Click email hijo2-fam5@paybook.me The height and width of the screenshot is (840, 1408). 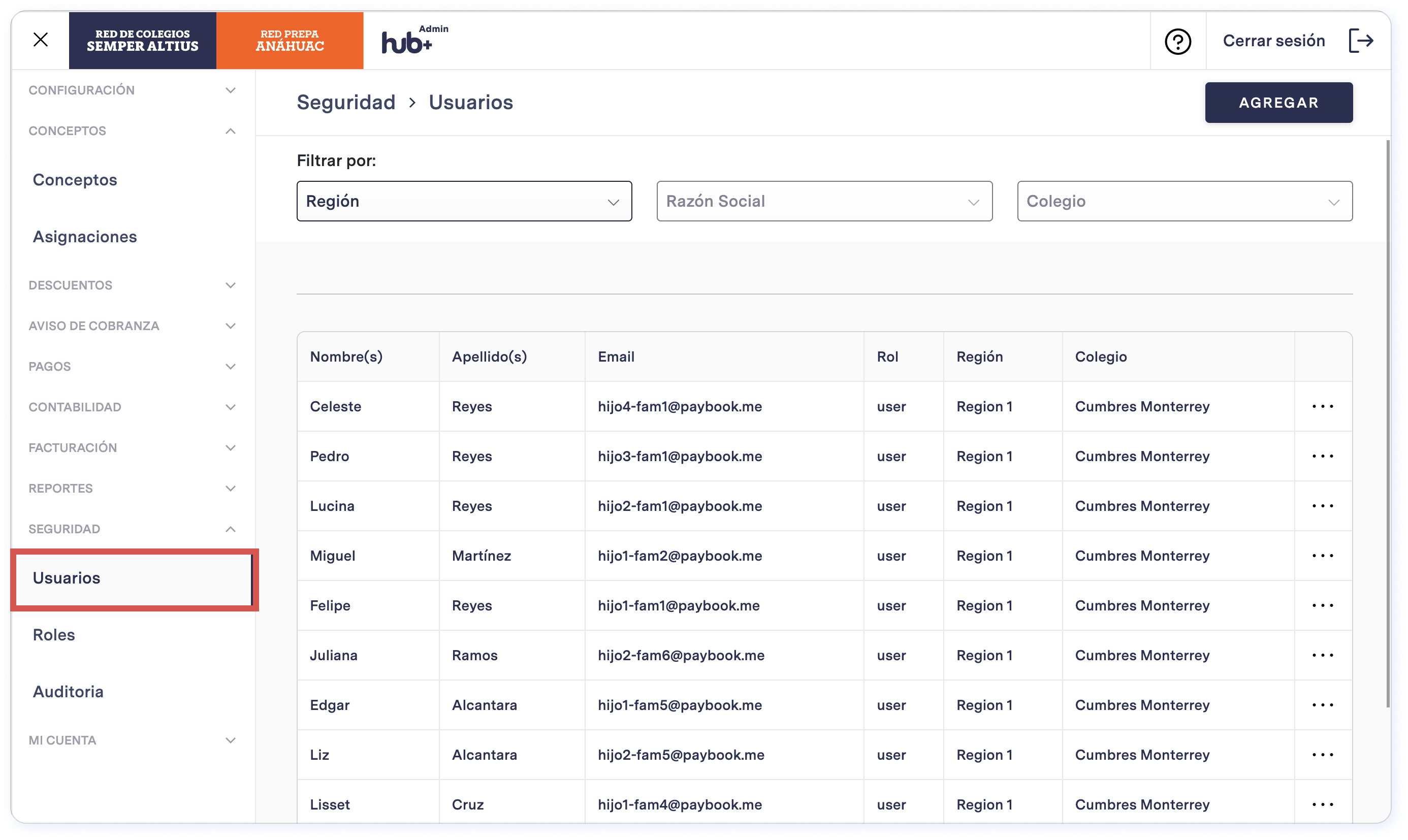[681, 755]
